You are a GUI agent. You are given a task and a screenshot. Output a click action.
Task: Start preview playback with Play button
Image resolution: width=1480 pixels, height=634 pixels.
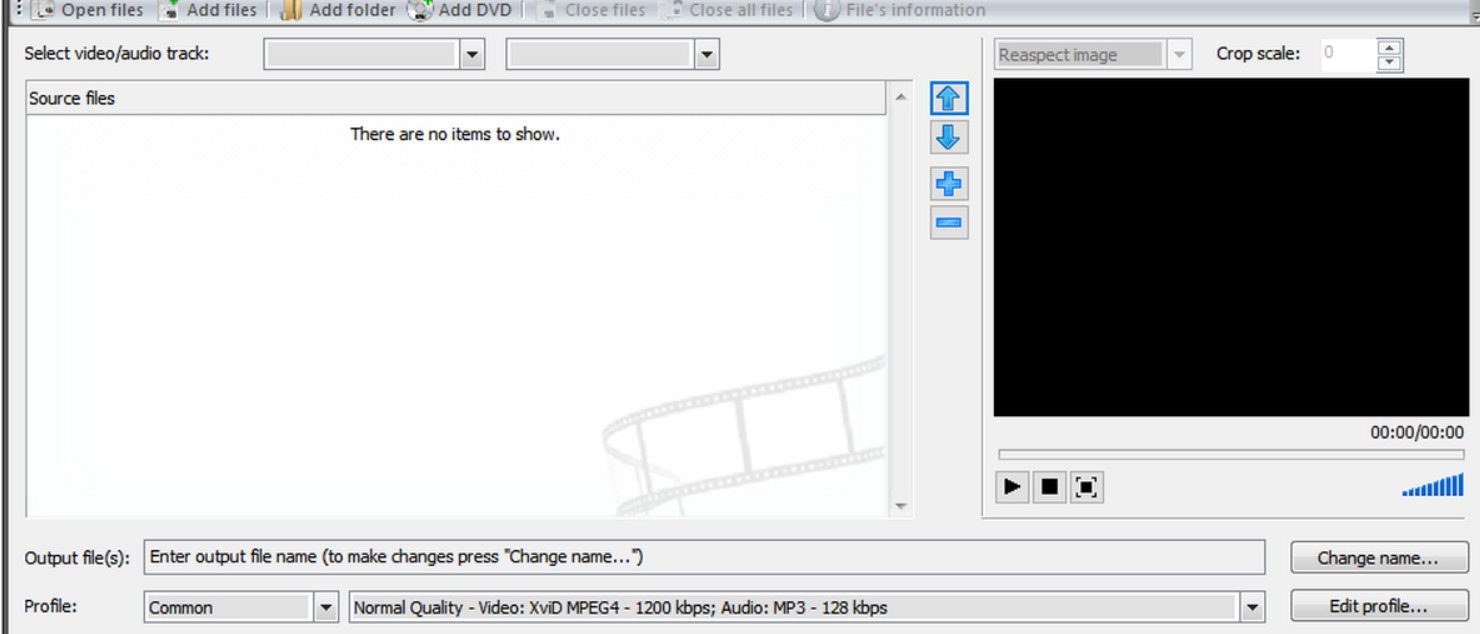[x=1012, y=487]
